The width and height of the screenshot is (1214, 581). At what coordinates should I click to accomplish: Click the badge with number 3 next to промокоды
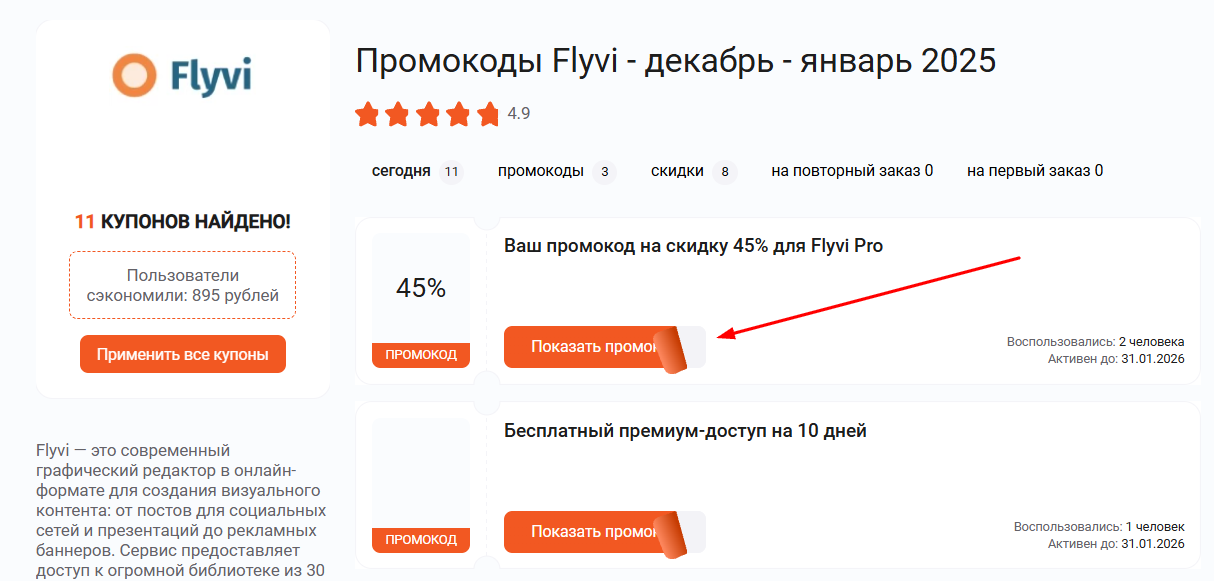(605, 171)
